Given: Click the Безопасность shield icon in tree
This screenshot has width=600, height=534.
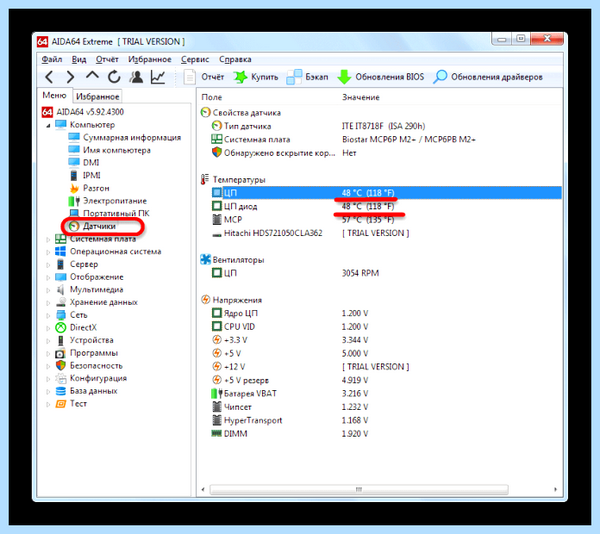Looking at the screenshot, I should 60,366.
